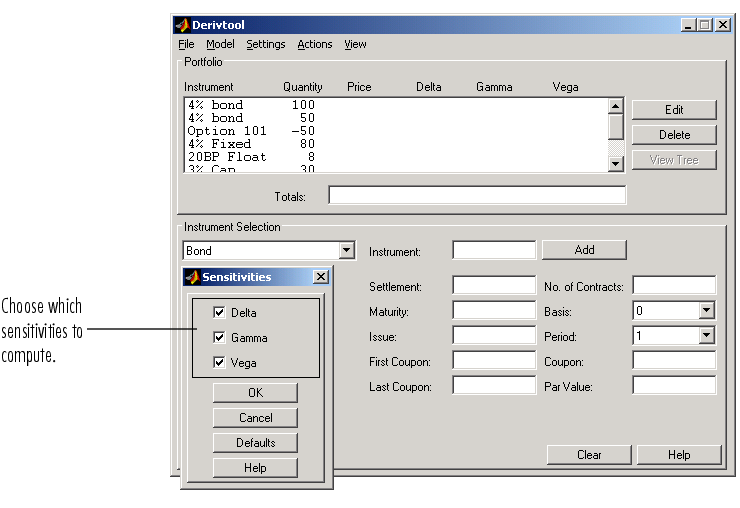Click the No. of Contracts input field
Image resolution: width=740 pixels, height=508 pixels.
click(674, 285)
